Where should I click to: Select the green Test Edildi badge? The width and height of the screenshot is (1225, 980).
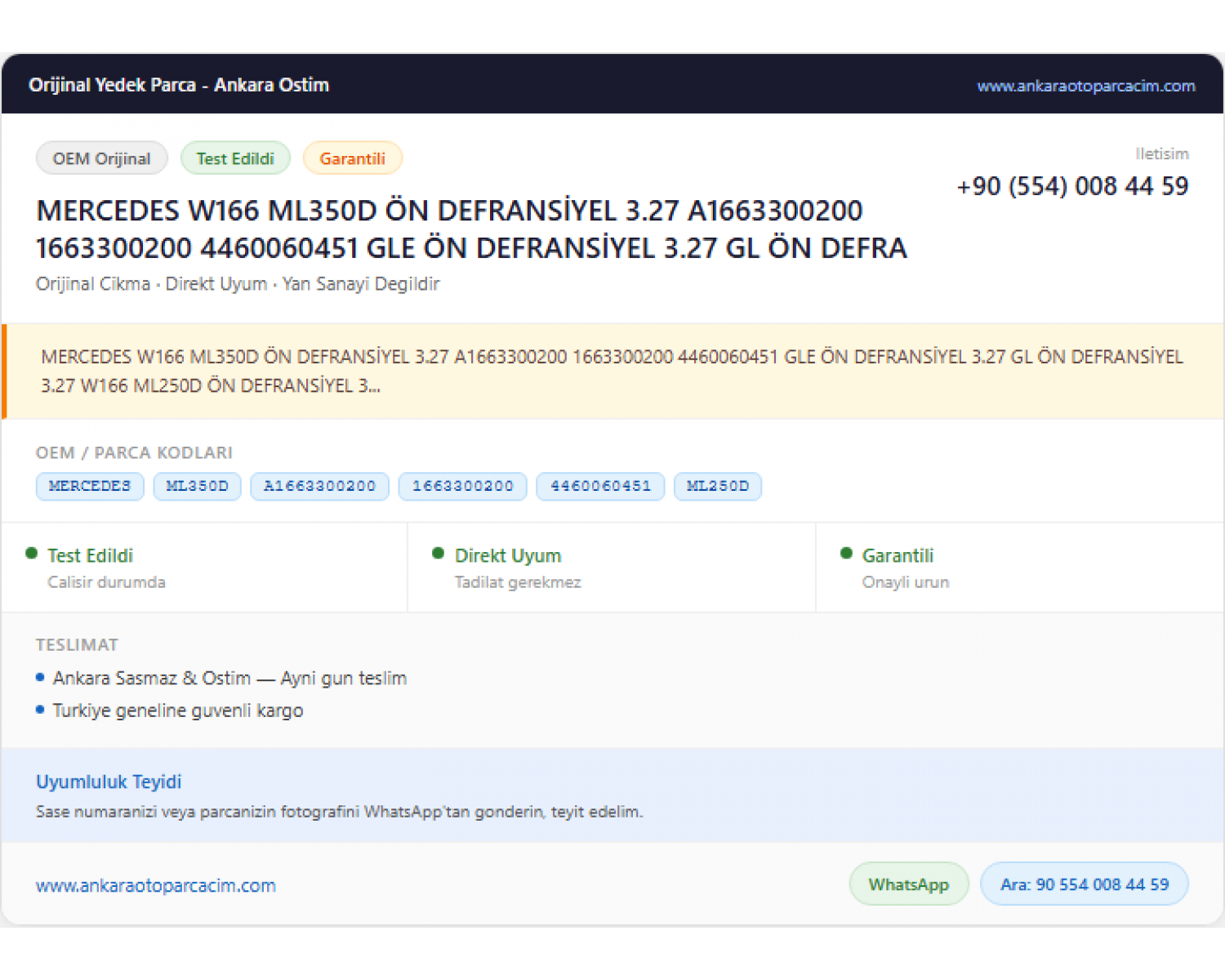tap(235, 158)
